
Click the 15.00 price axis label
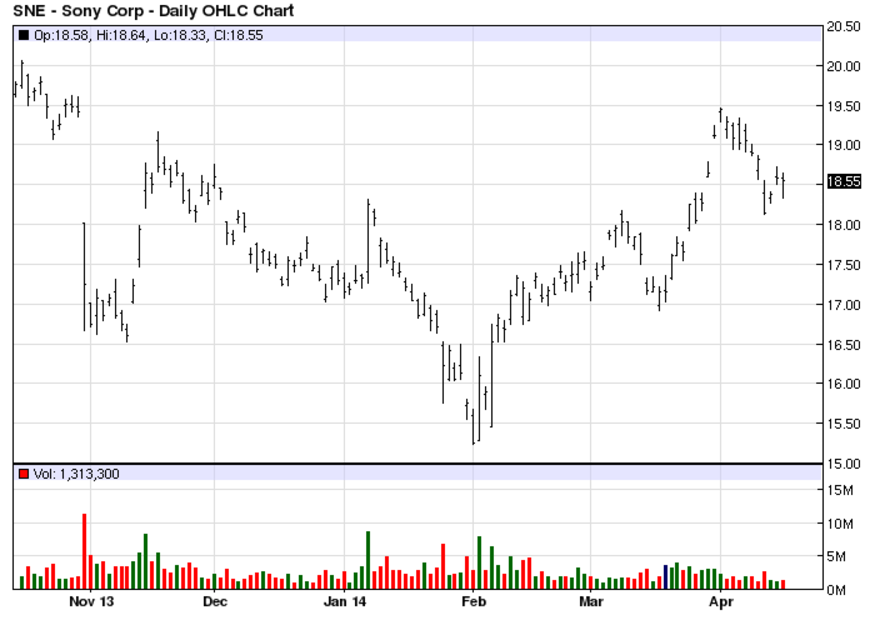(x=843, y=463)
